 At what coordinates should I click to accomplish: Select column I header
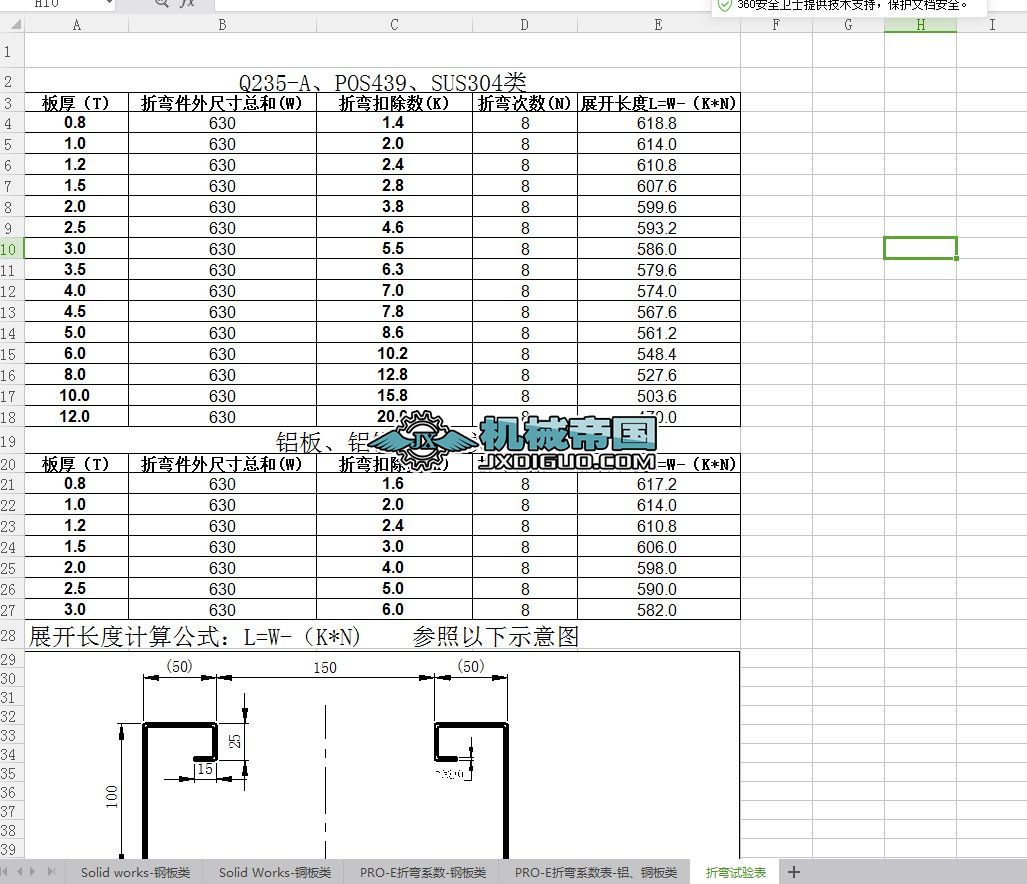point(992,25)
